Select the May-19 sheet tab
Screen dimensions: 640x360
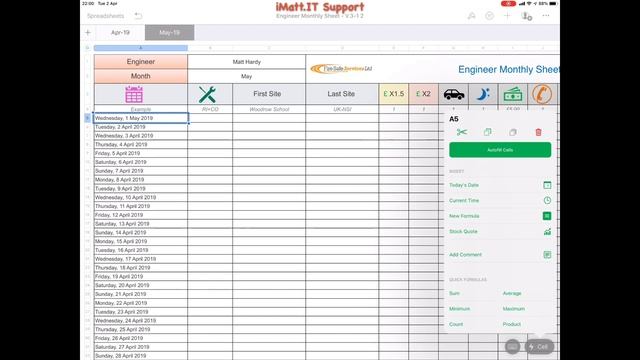[x=169, y=32]
